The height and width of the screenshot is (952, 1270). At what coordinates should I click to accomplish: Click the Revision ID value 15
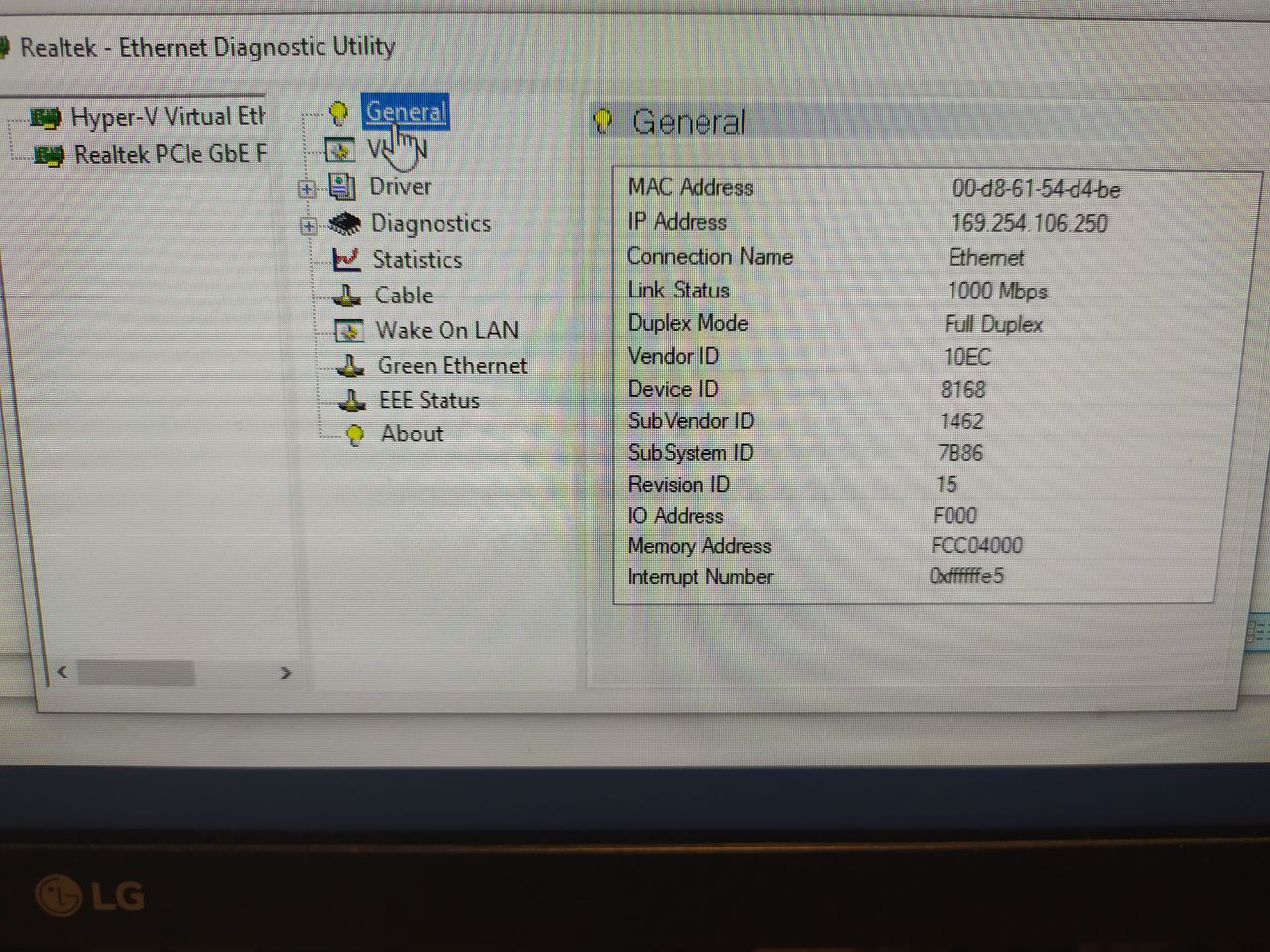[x=947, y=485]
